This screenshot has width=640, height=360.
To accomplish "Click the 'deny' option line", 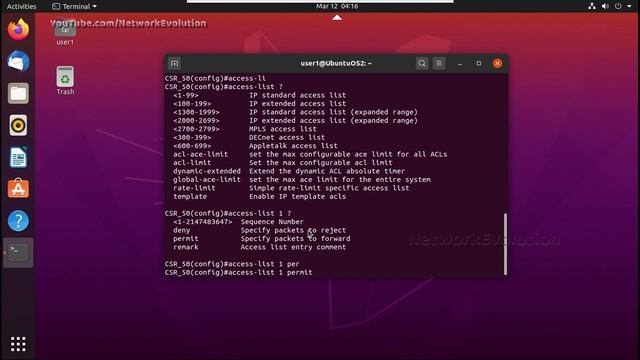I will (x=260, y=230).
